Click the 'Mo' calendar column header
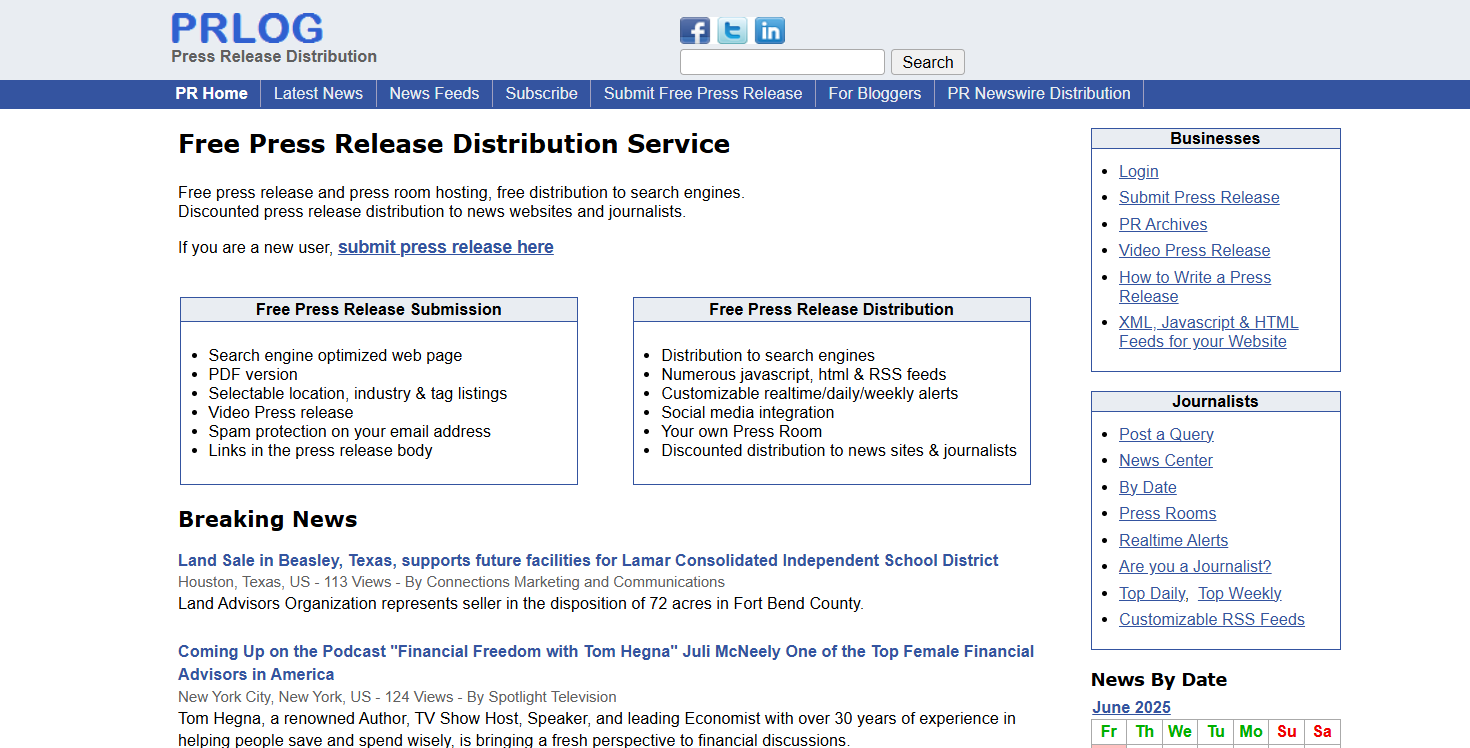This screenshot has height=748, width=1470. [x=1251, y=732]
